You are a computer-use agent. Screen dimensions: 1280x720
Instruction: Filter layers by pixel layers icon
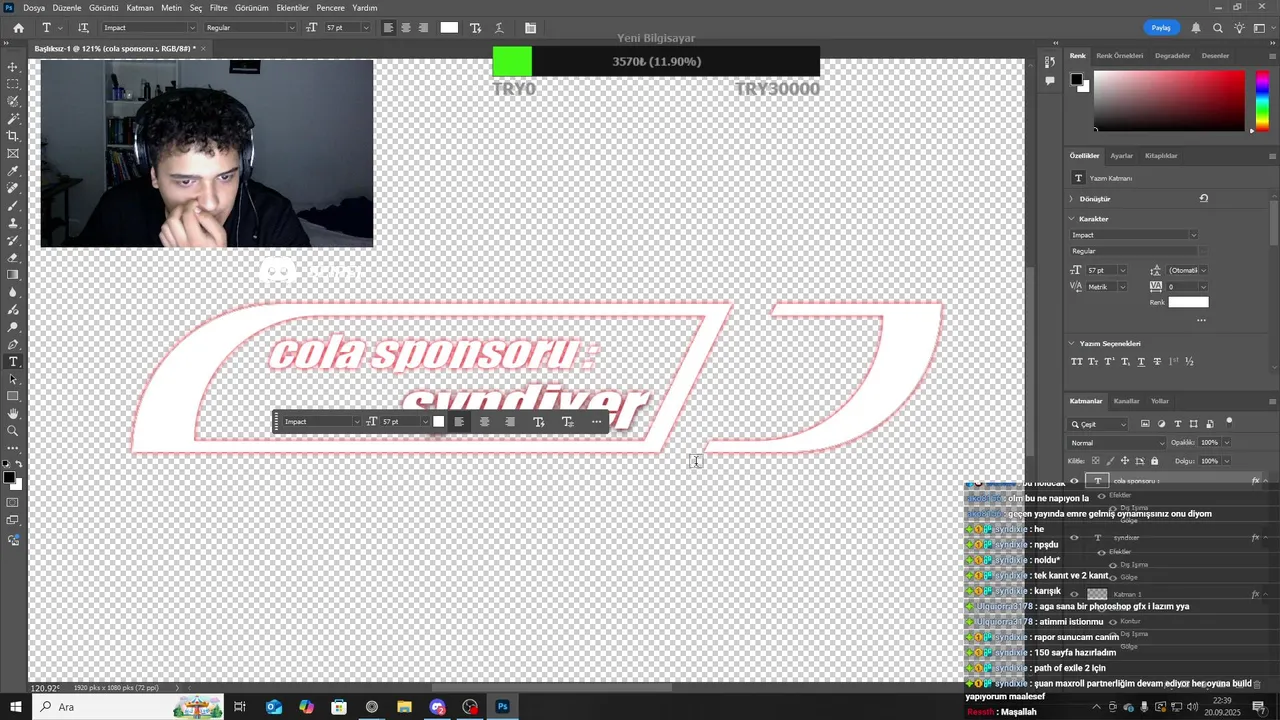1145,424
